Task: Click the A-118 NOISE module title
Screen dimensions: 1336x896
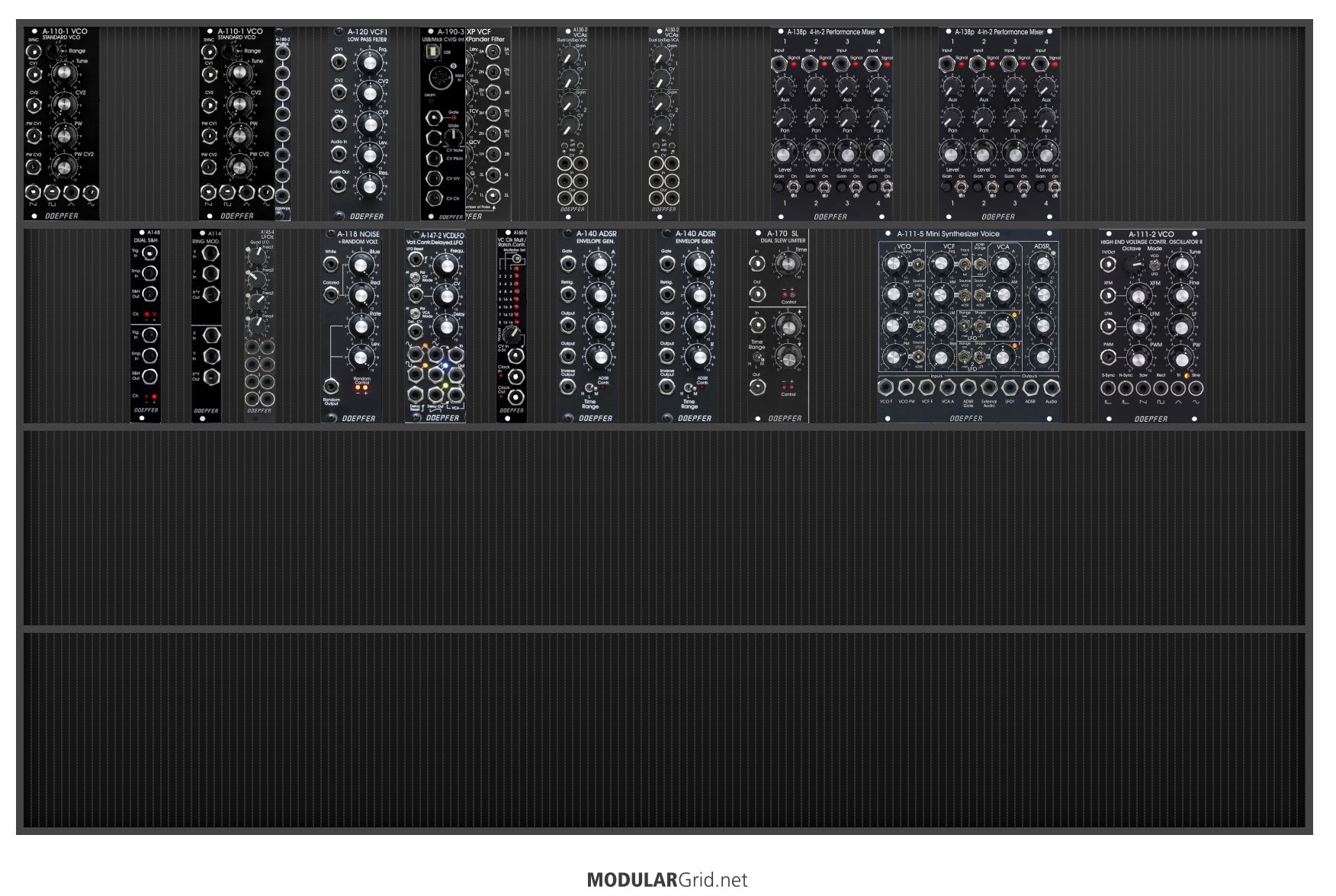Action: [x=358, y=234]
